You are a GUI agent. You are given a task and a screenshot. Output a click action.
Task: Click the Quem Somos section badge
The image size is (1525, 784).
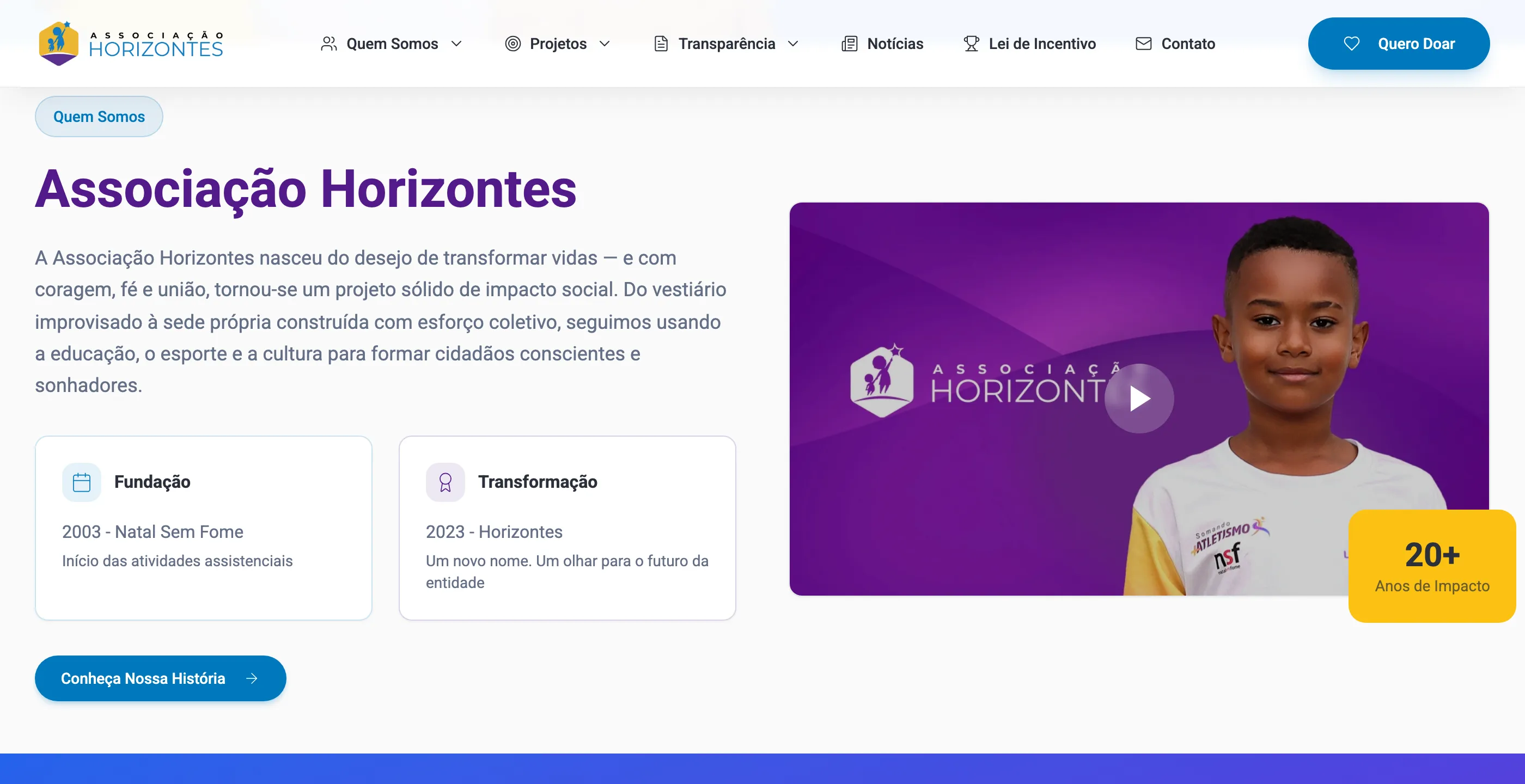tap(99, 117)
